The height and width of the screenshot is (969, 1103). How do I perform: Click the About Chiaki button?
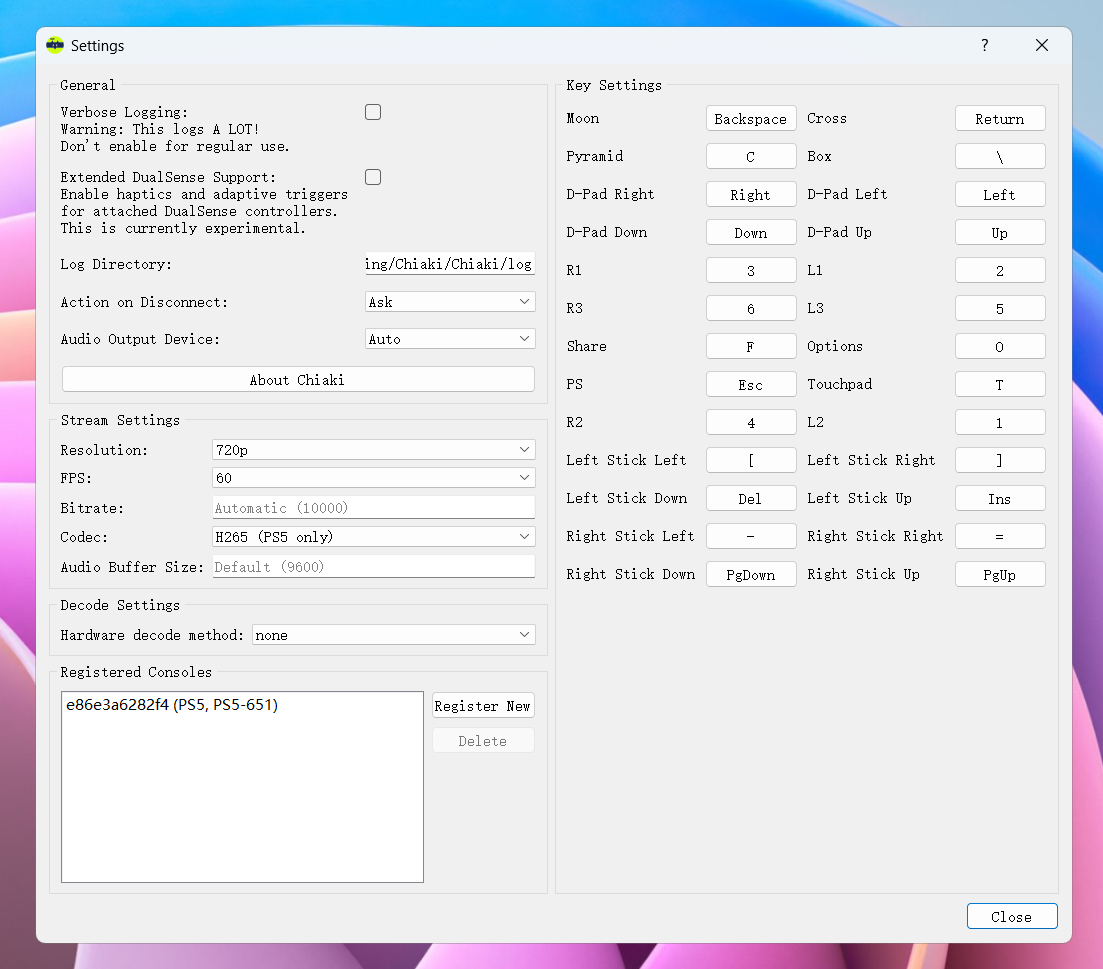(x=298, y=380)
